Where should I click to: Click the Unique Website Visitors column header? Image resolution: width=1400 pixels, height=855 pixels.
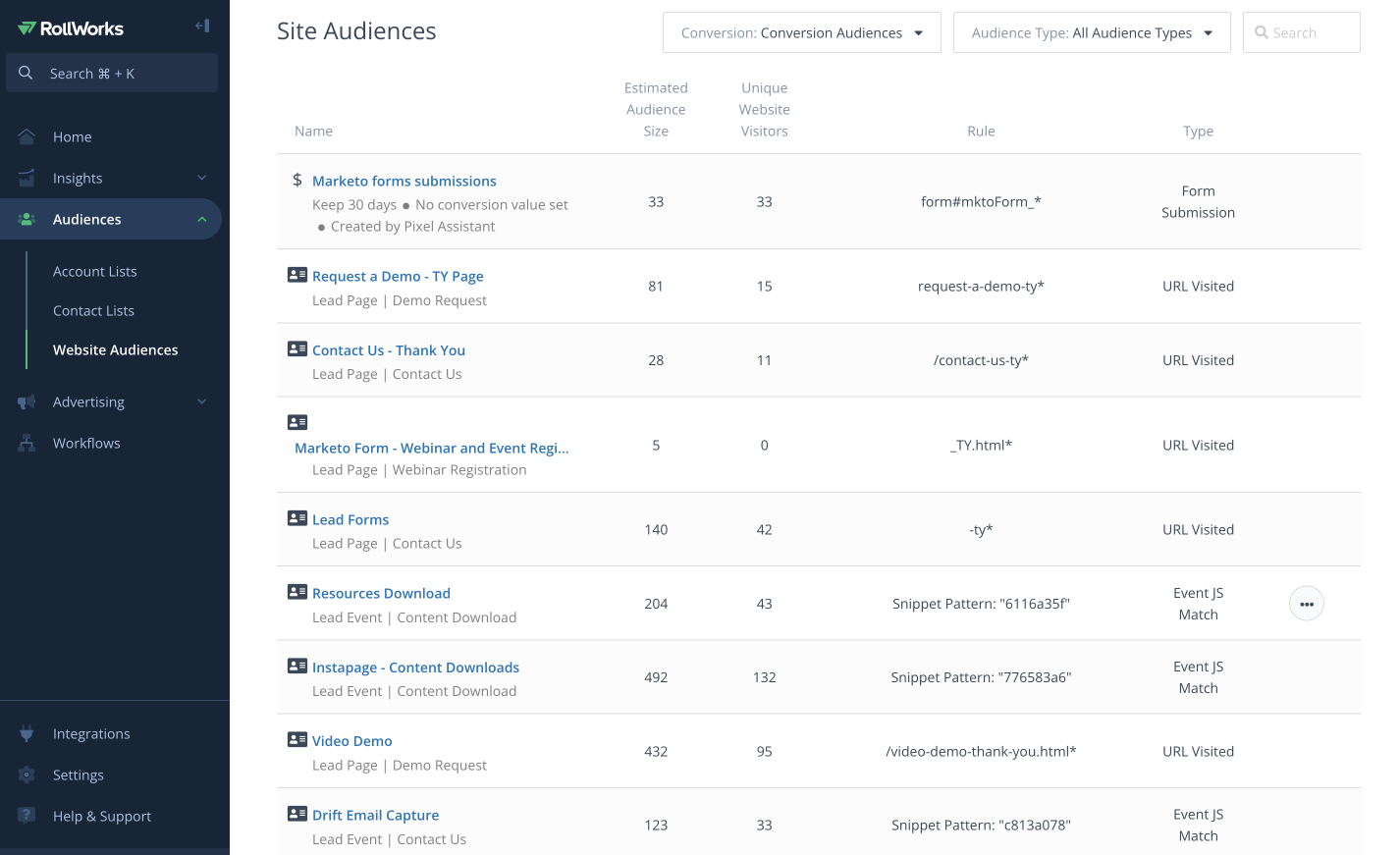(765, 109)
